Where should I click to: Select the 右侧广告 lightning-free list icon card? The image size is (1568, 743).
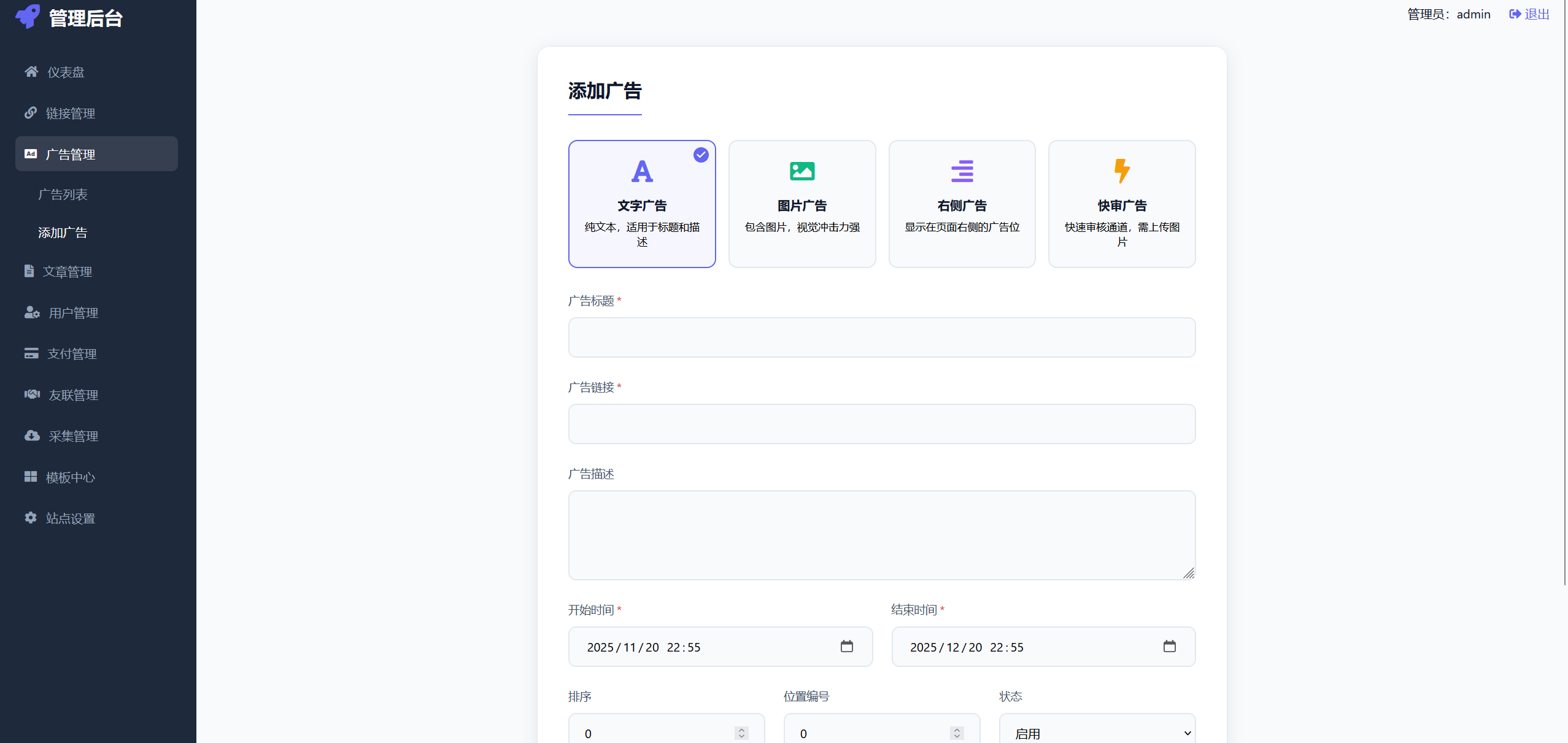tap(962, 204)
